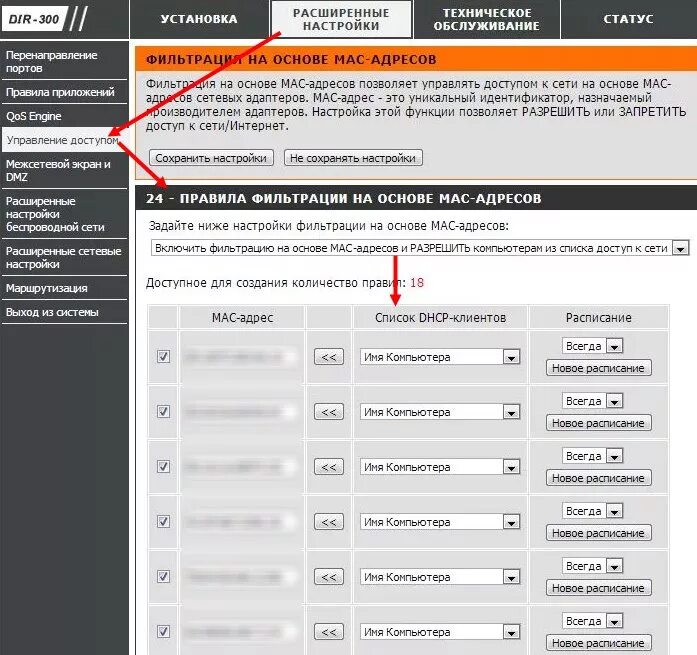Viewport: 697px width, 655px height.
Task: Click the available rules count 18
Action: click(x=417, y=283)
